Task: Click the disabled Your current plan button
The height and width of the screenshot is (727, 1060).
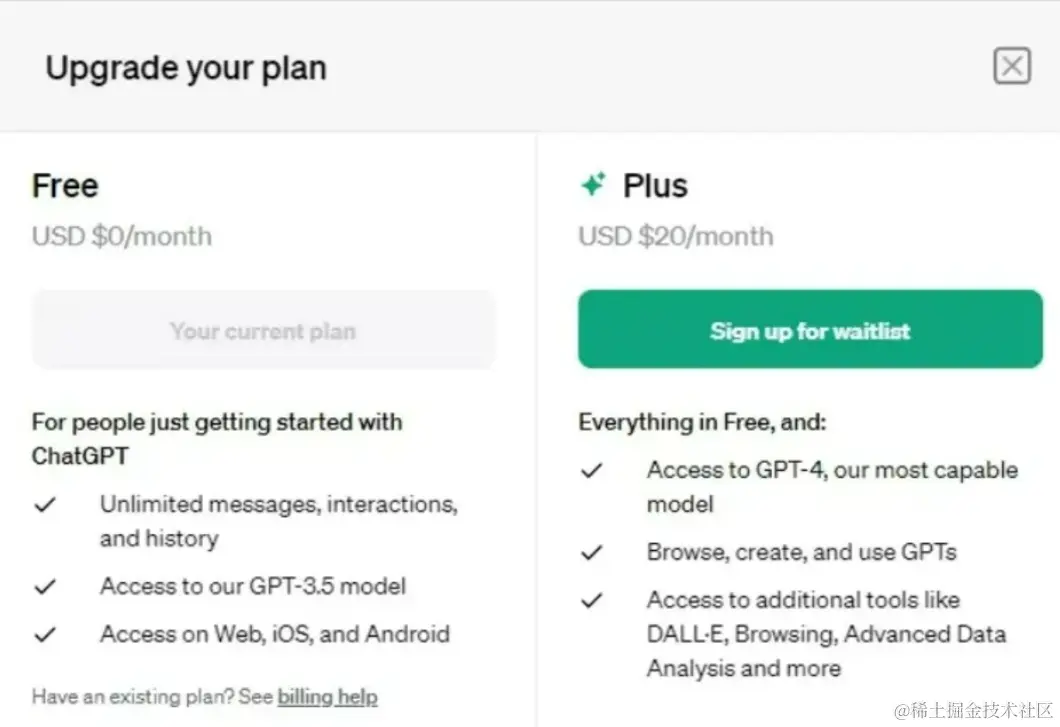Action: coord(264,329)
